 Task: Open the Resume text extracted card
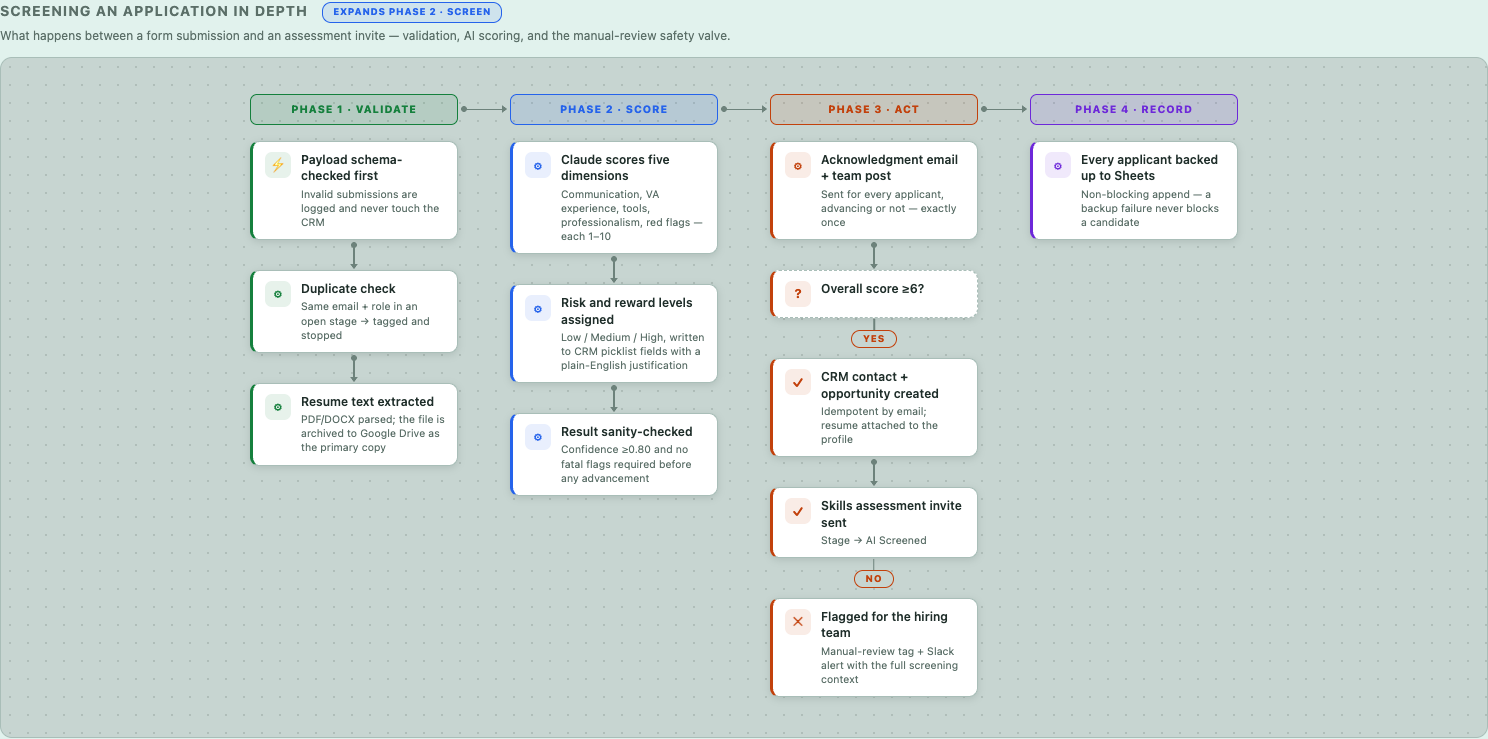click(x=354, y=424)
